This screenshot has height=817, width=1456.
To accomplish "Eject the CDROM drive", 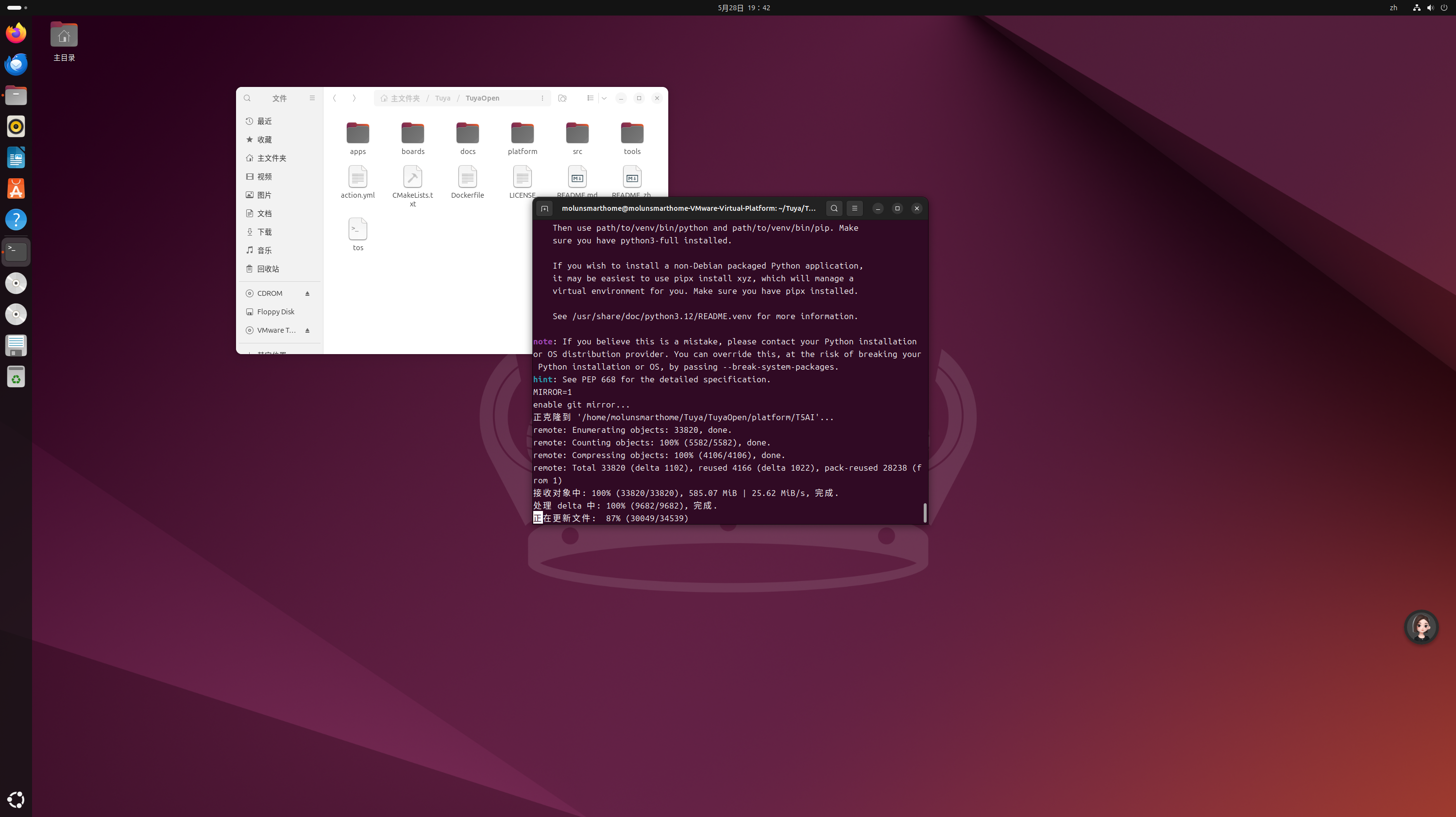I will 307,293.
